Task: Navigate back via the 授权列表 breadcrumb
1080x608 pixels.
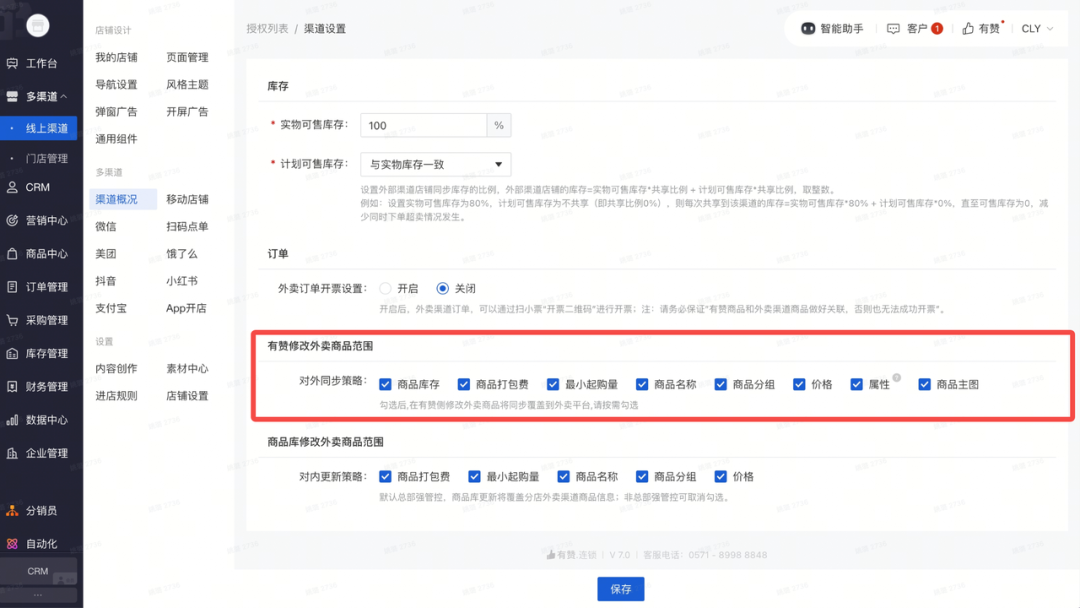Action: point(267,29)
